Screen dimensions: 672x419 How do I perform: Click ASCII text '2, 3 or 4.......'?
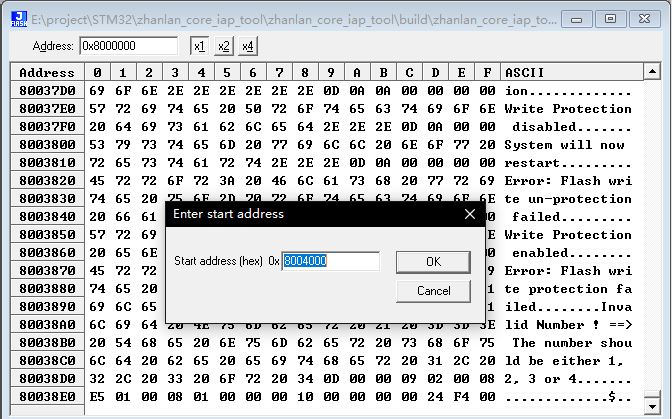click(x=568, y=379)
